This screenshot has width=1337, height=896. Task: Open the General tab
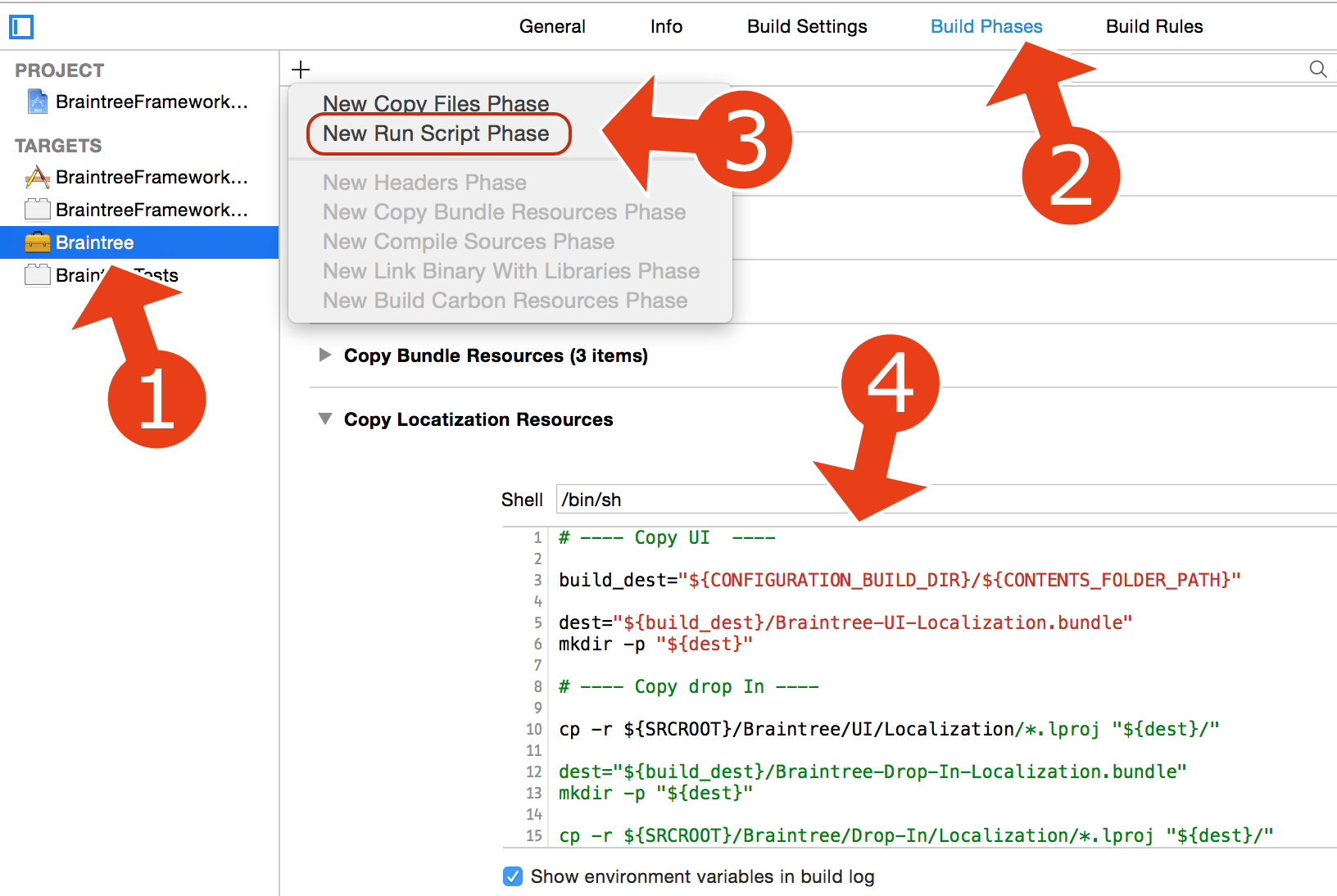click(552, 26)
